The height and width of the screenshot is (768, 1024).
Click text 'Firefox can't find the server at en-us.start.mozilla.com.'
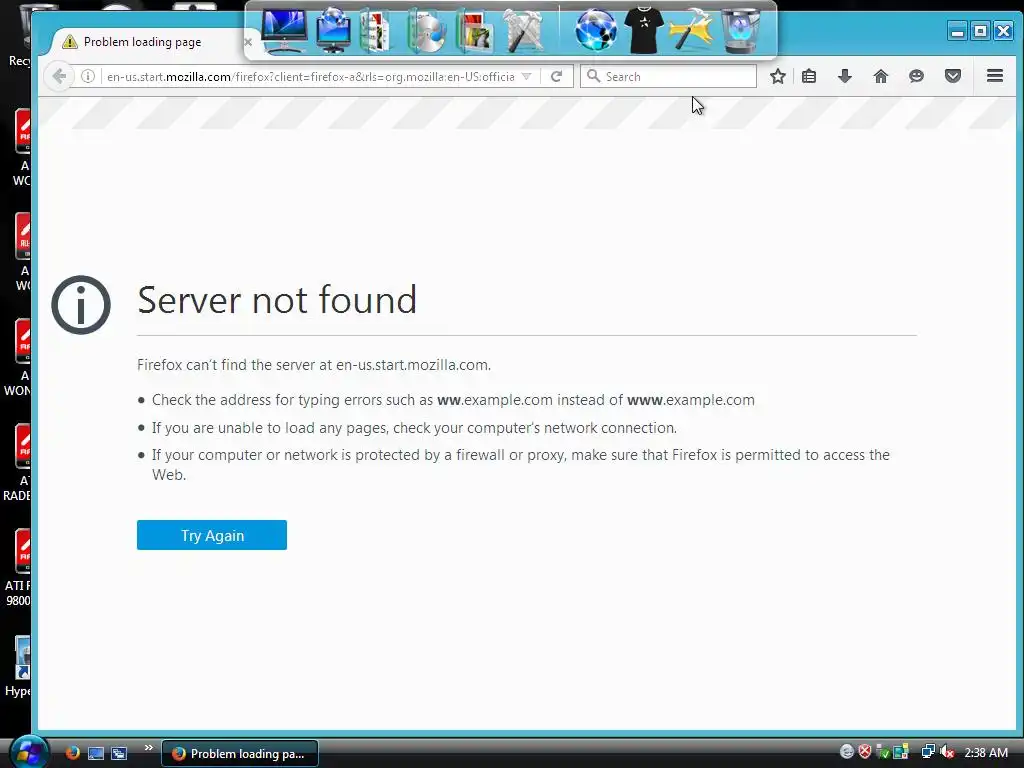tap(313, 364)
